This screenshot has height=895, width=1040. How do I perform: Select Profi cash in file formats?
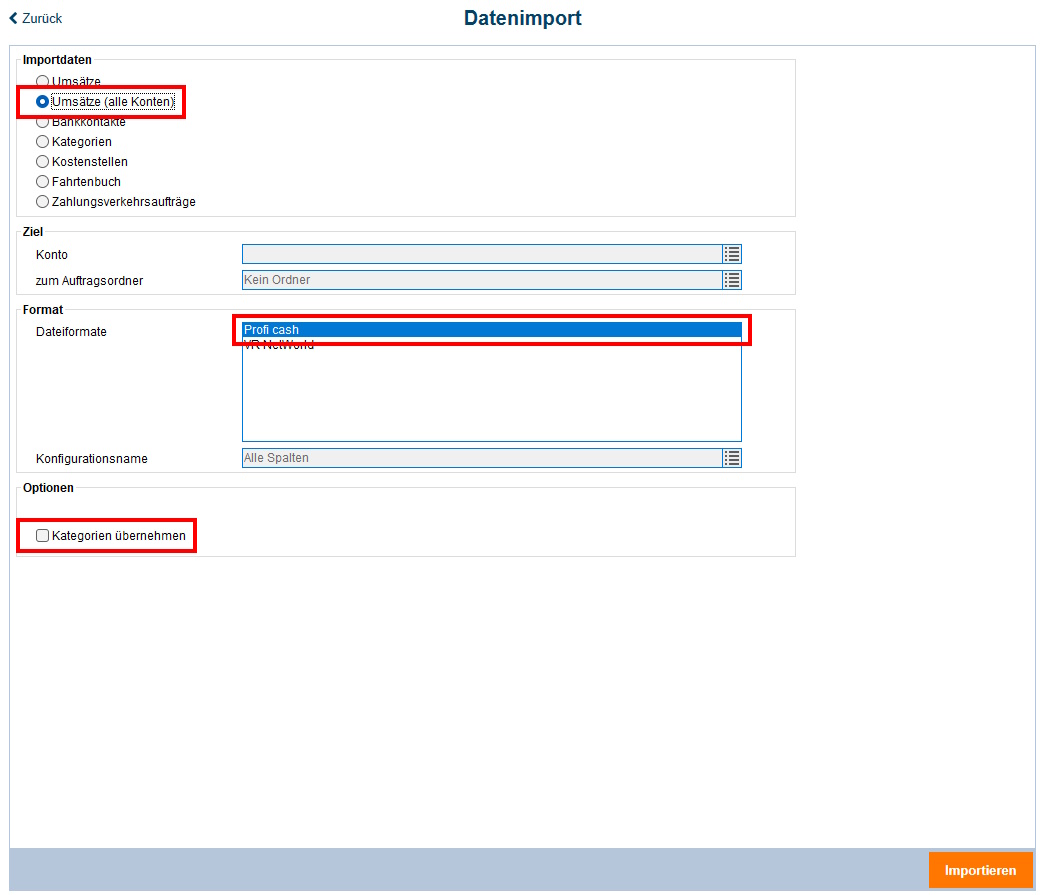tap(490, 330)
